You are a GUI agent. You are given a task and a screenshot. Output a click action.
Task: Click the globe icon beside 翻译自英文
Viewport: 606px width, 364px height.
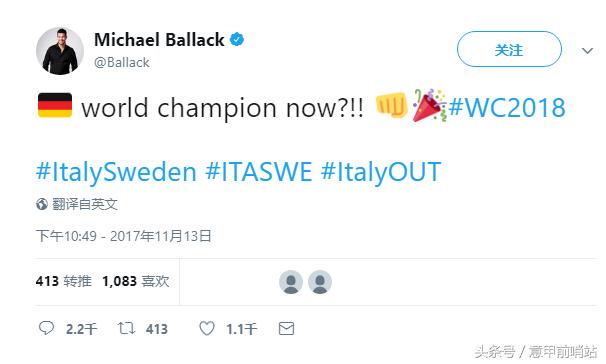point(42,204)
